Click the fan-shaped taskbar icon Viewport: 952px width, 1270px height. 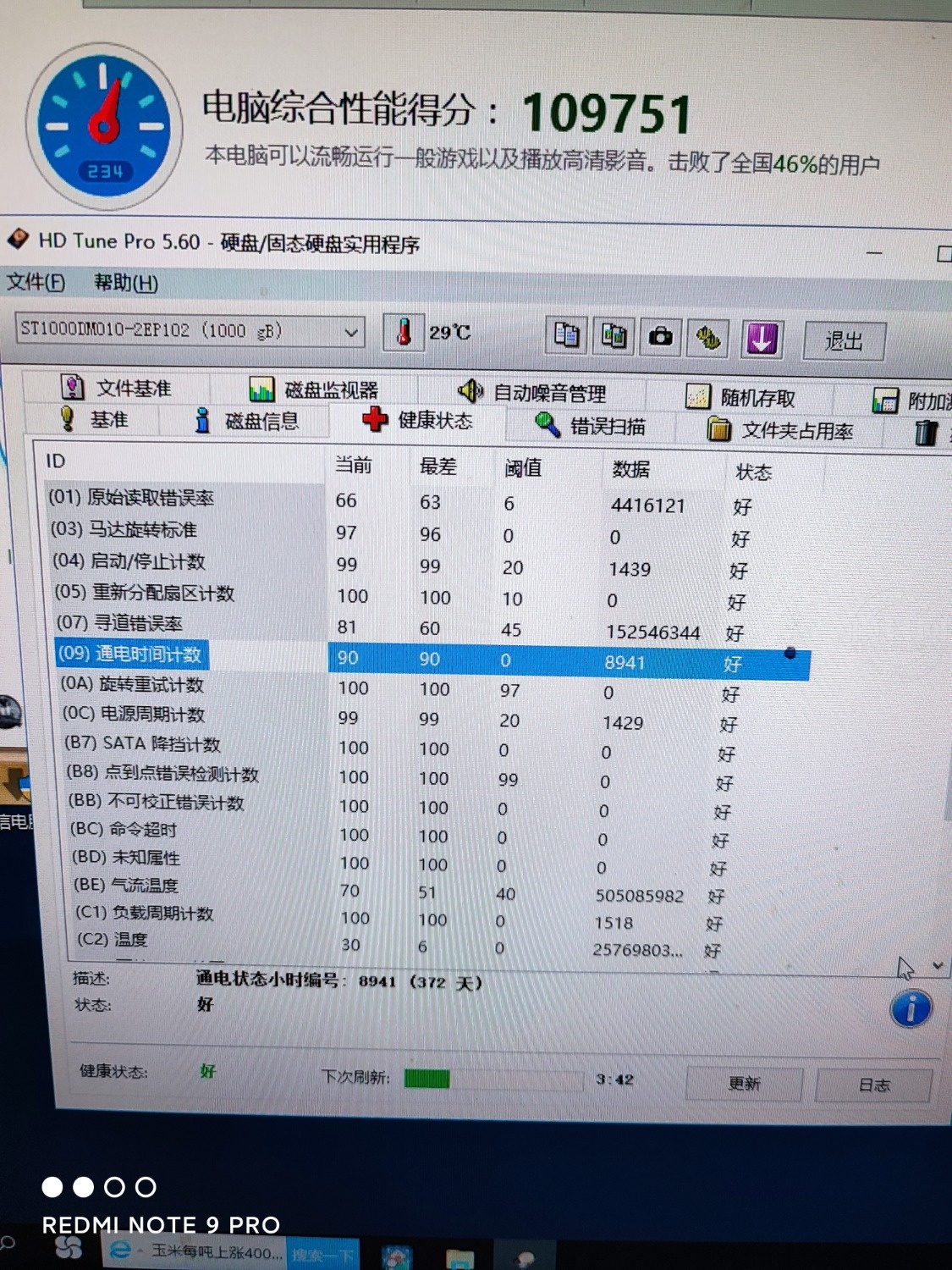pos(69,1246)
